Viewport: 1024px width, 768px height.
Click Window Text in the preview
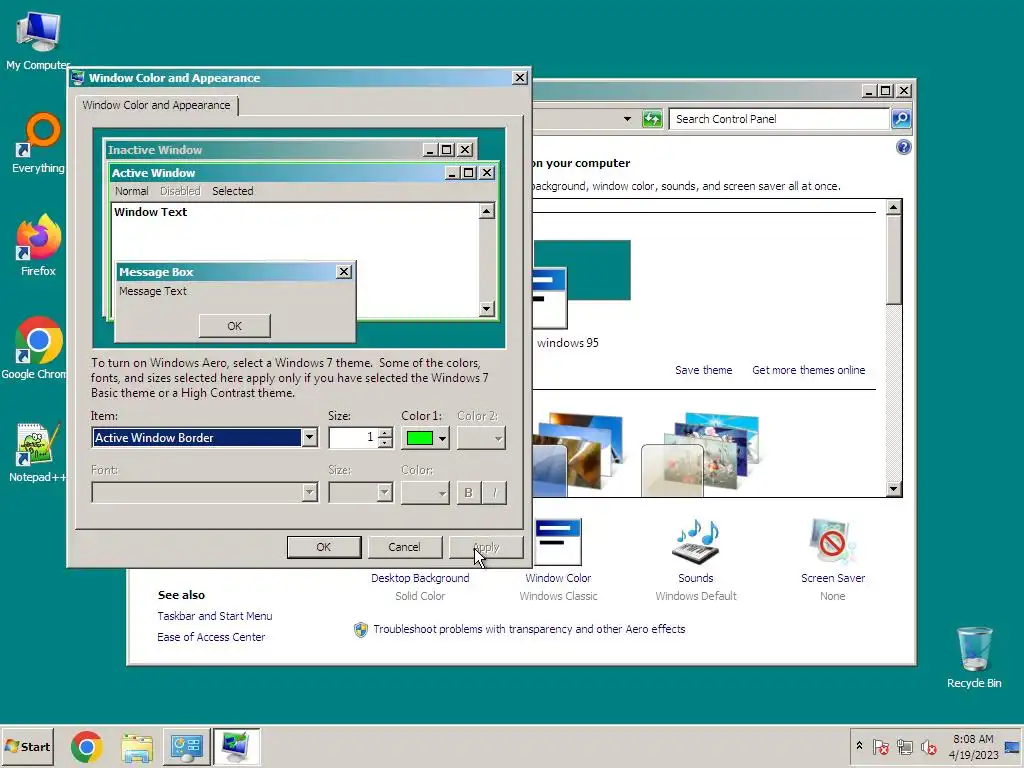click(x=150, y=212)
